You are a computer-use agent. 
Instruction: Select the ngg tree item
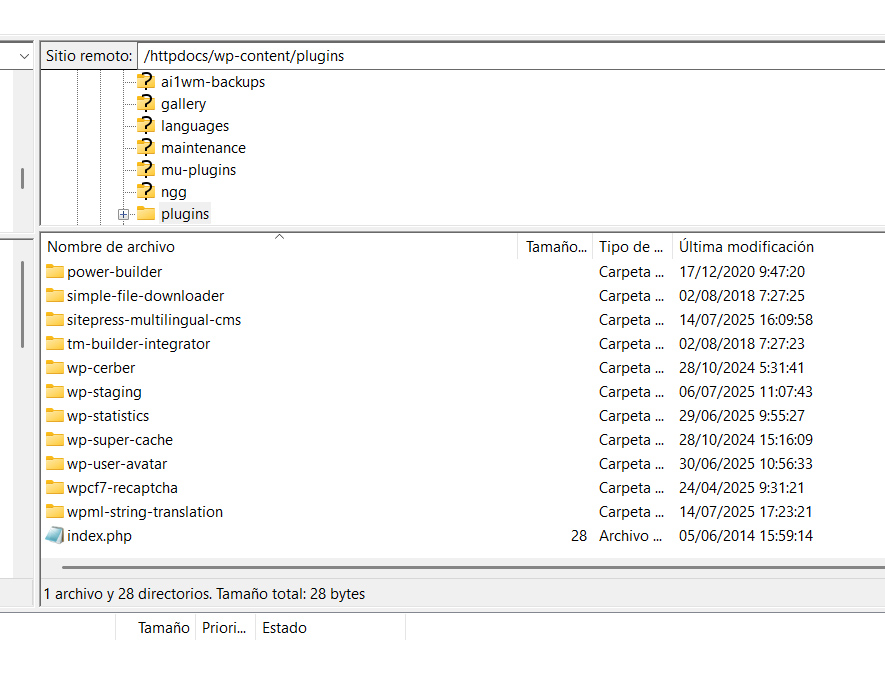click(173, 192)
